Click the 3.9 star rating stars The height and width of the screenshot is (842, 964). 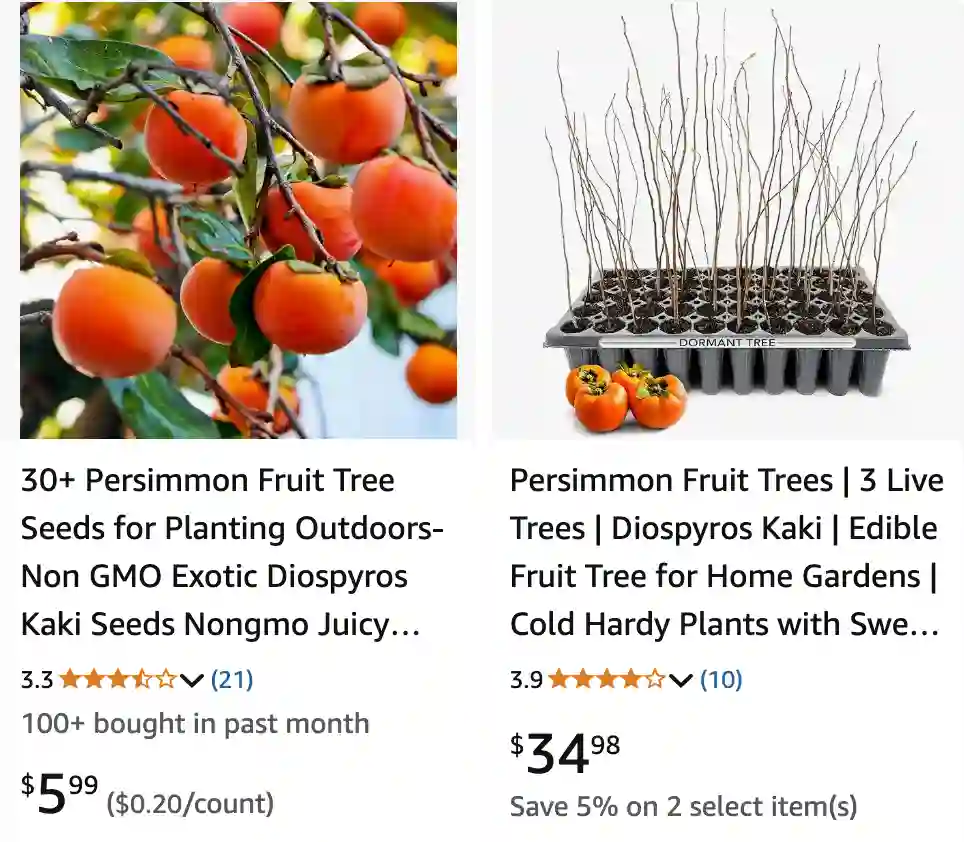click(606, 680)
